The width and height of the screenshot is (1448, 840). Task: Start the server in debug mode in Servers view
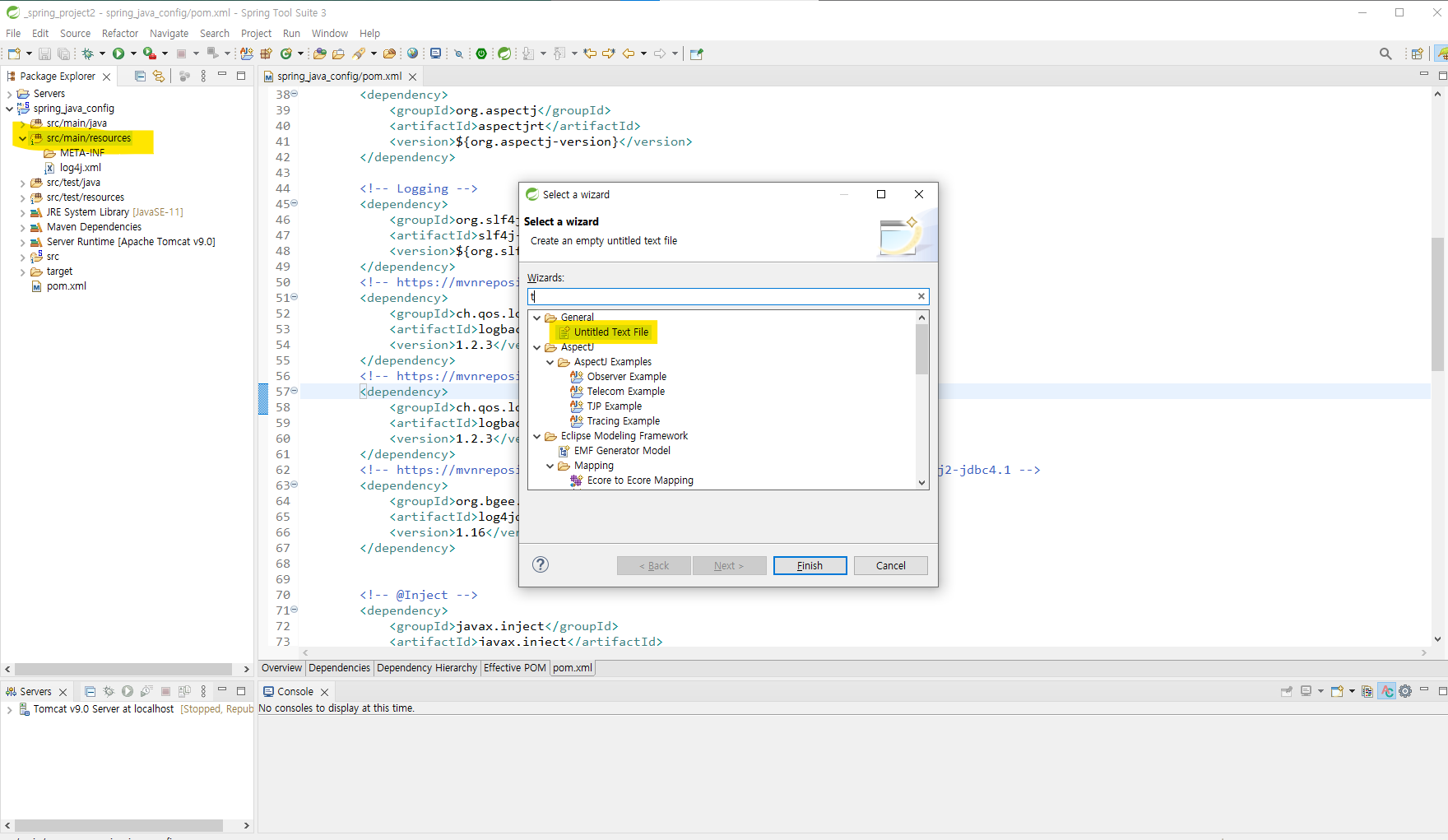[x=109, y=691]
